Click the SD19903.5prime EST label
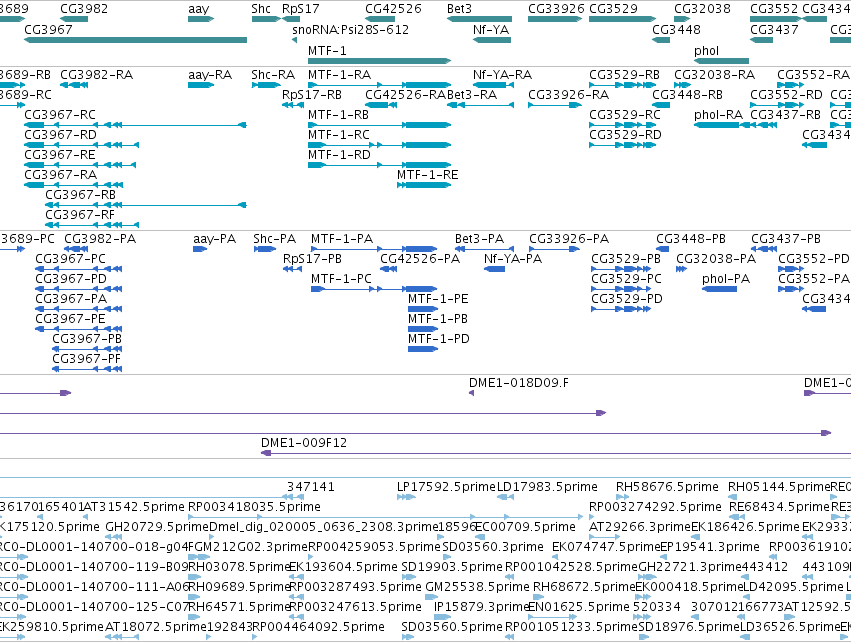The height and width of the screenshot is (642, 851). [452, 567]
